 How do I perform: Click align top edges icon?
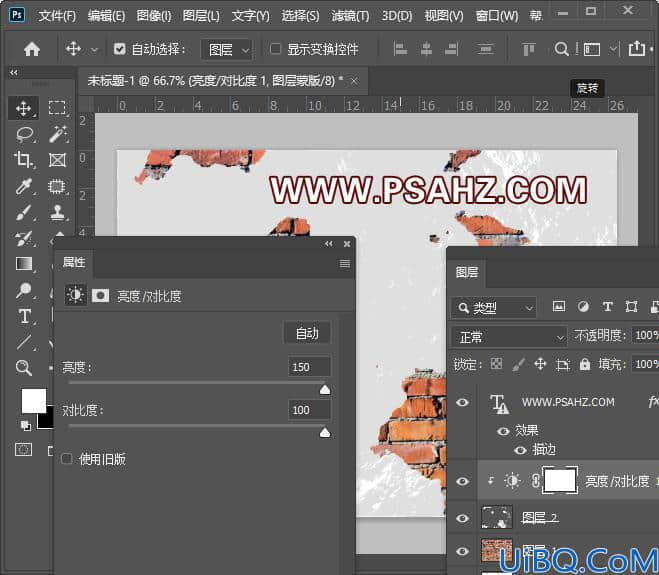528,49
